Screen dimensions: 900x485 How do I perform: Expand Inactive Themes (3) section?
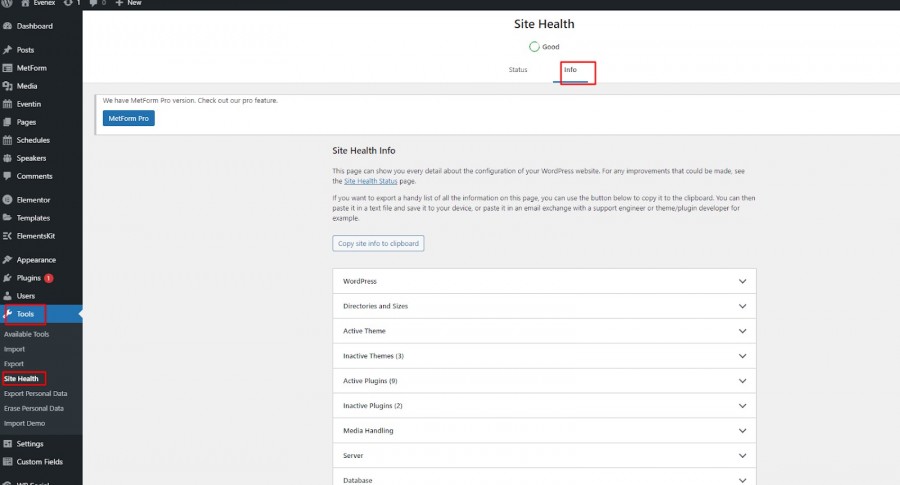click(x=544, y=356)
